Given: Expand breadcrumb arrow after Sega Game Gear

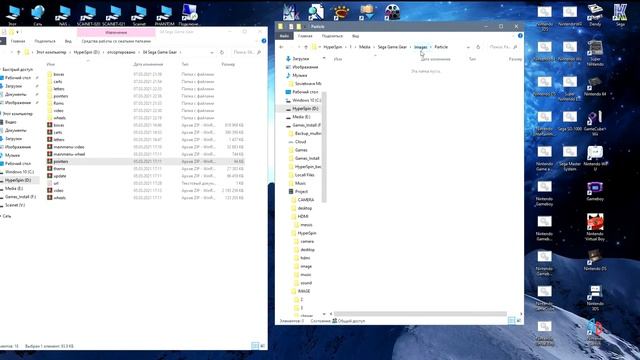Looking at the screenshot, I should pyautogui.click(x=410, y=47).
